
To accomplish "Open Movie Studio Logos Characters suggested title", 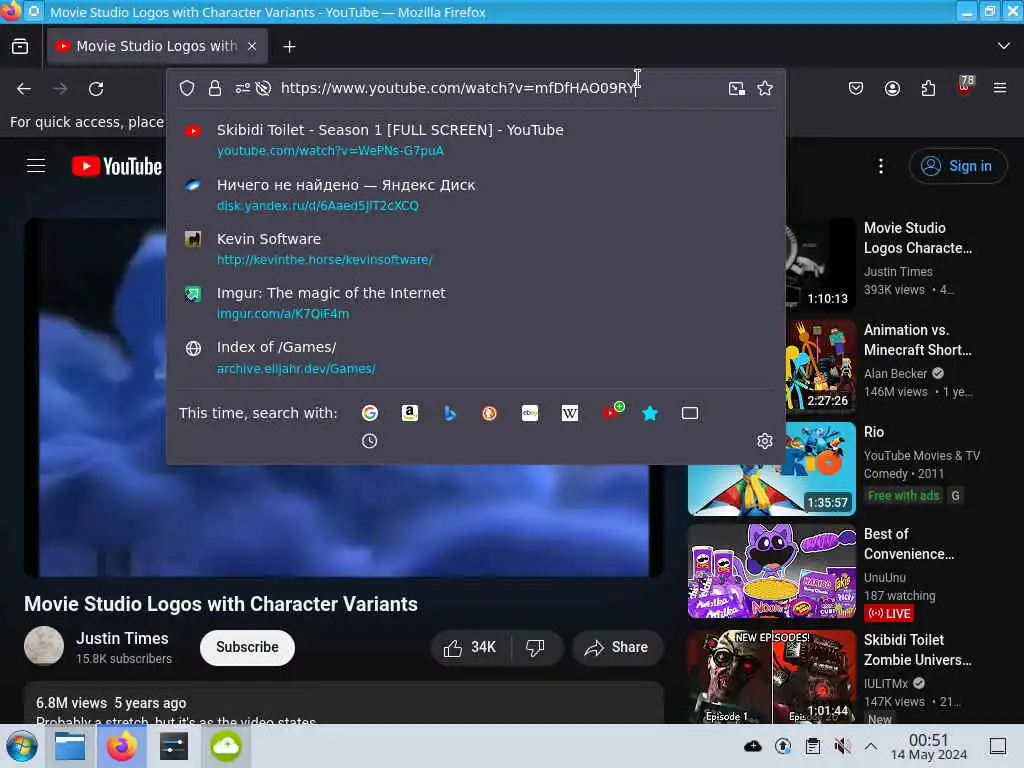I will [x=918, y=238].
